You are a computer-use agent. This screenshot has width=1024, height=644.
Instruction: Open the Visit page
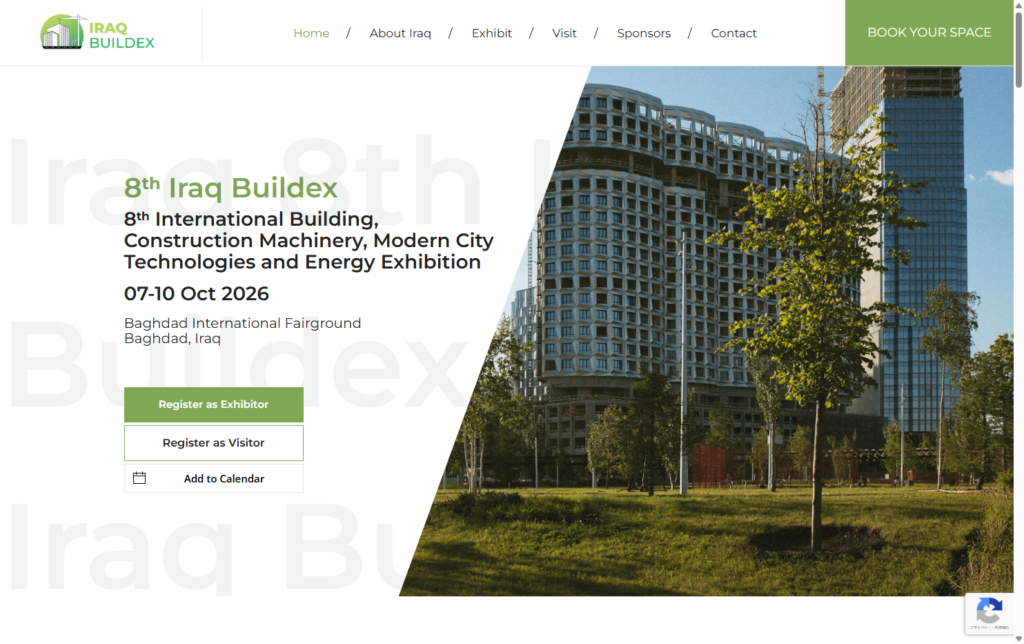coord(564,33)
